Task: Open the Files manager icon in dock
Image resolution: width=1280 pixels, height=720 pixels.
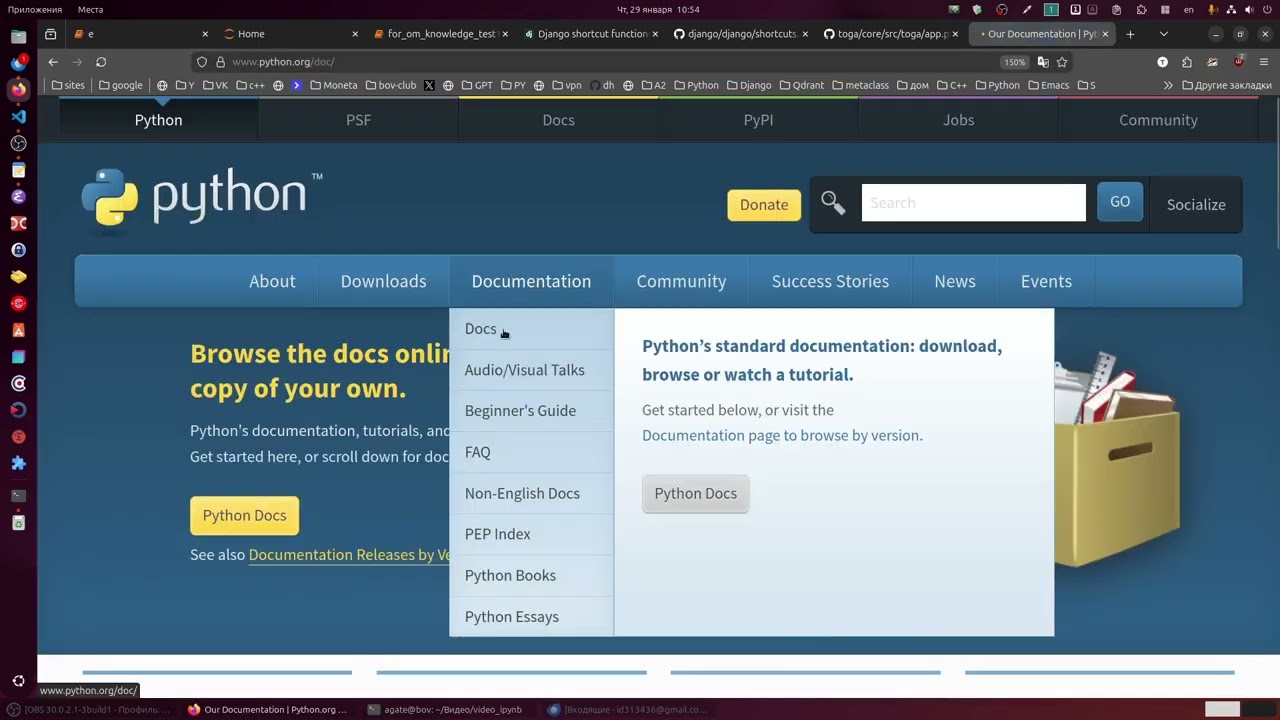Action: click(x=18, y=36)
